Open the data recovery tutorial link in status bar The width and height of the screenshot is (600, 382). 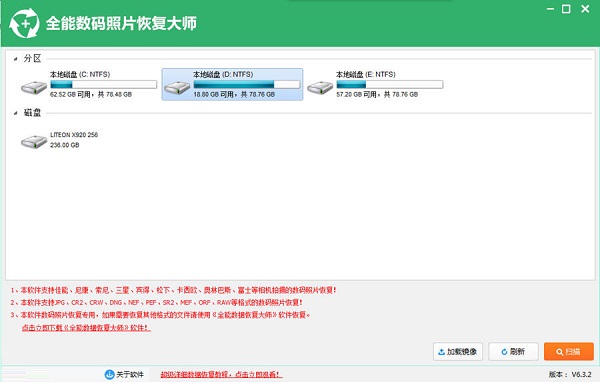[221, 374]
